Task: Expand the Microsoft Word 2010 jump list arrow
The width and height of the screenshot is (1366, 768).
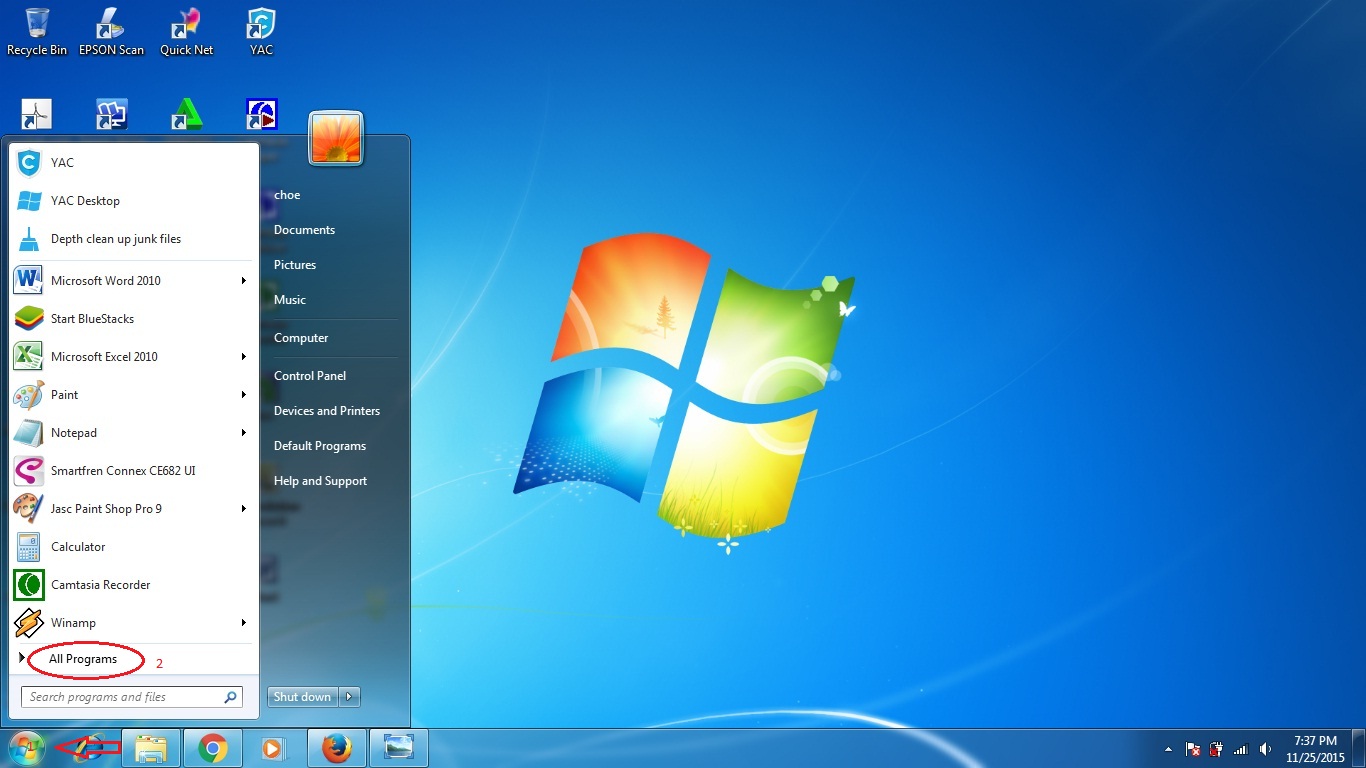Action: (x=244, y=281)
